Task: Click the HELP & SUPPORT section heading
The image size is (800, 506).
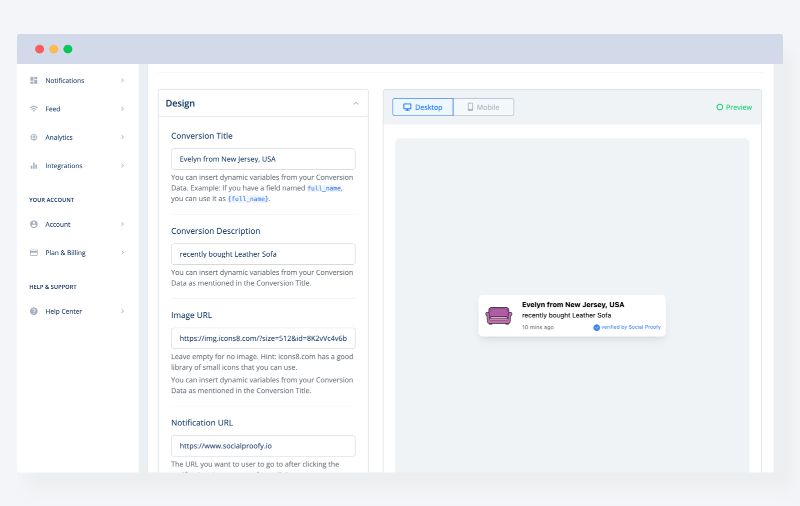Action: [53, 287]
